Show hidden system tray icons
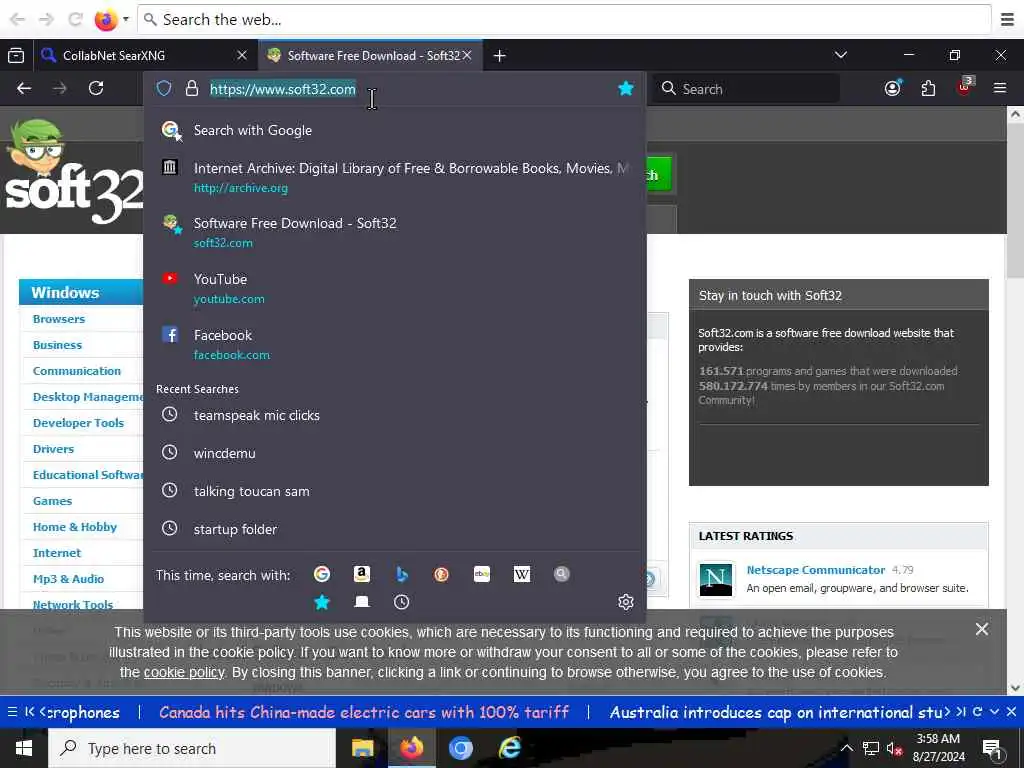Viewport: 1024px width, 768px height. point(846,748)
